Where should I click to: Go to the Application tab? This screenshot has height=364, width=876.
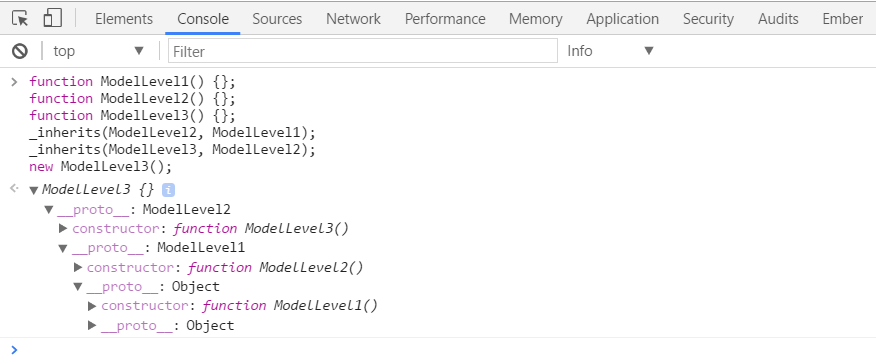[x=622, y=19]
